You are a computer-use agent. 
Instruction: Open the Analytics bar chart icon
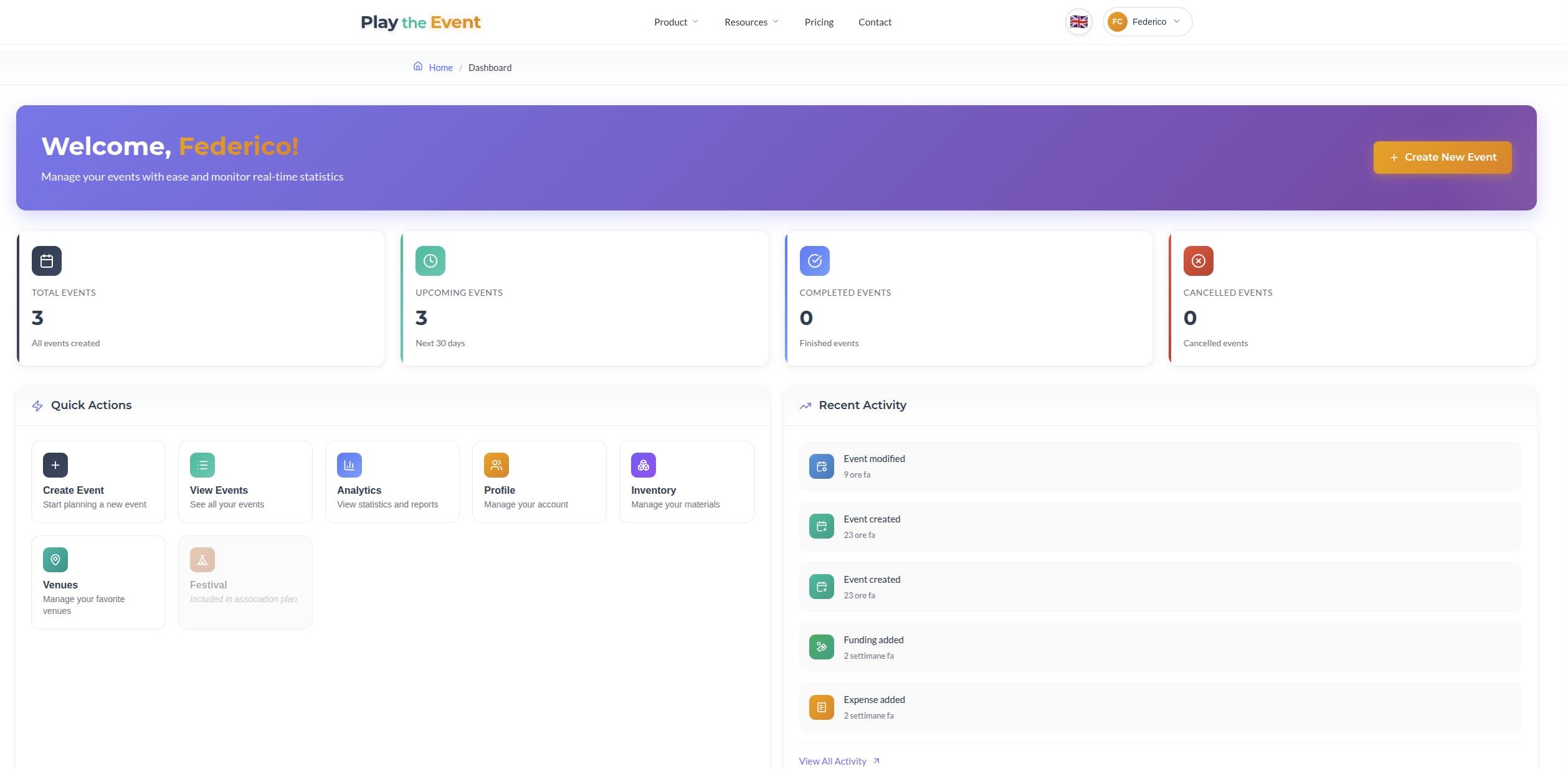349,465
